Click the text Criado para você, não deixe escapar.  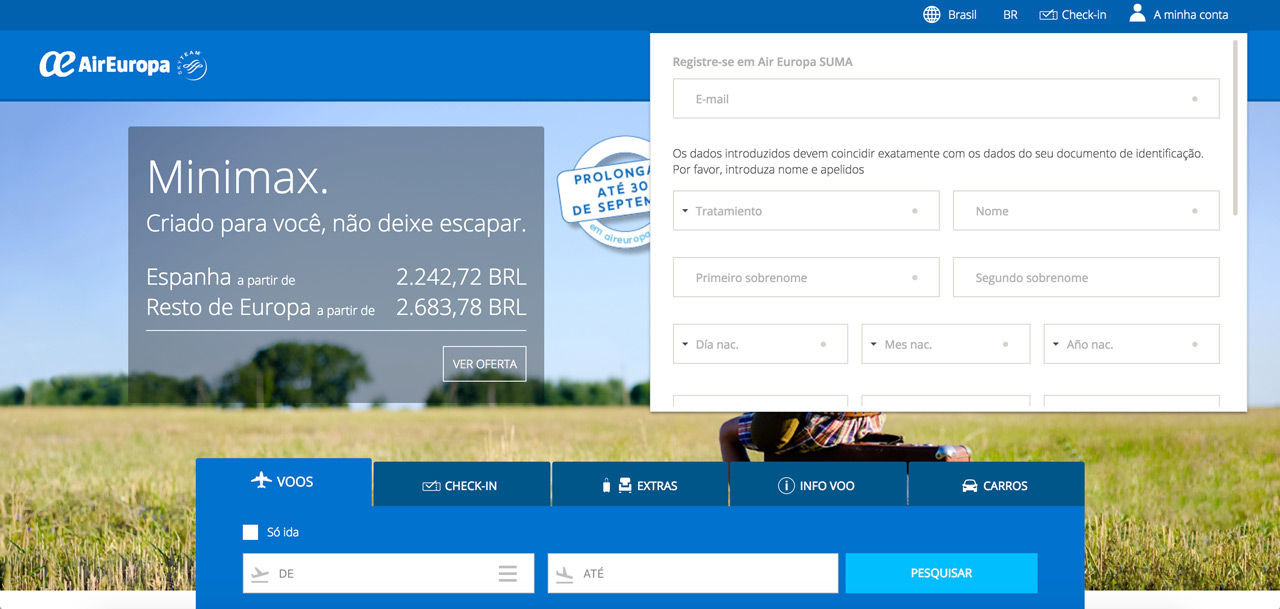pyautogui.click(x=336, y=223)
